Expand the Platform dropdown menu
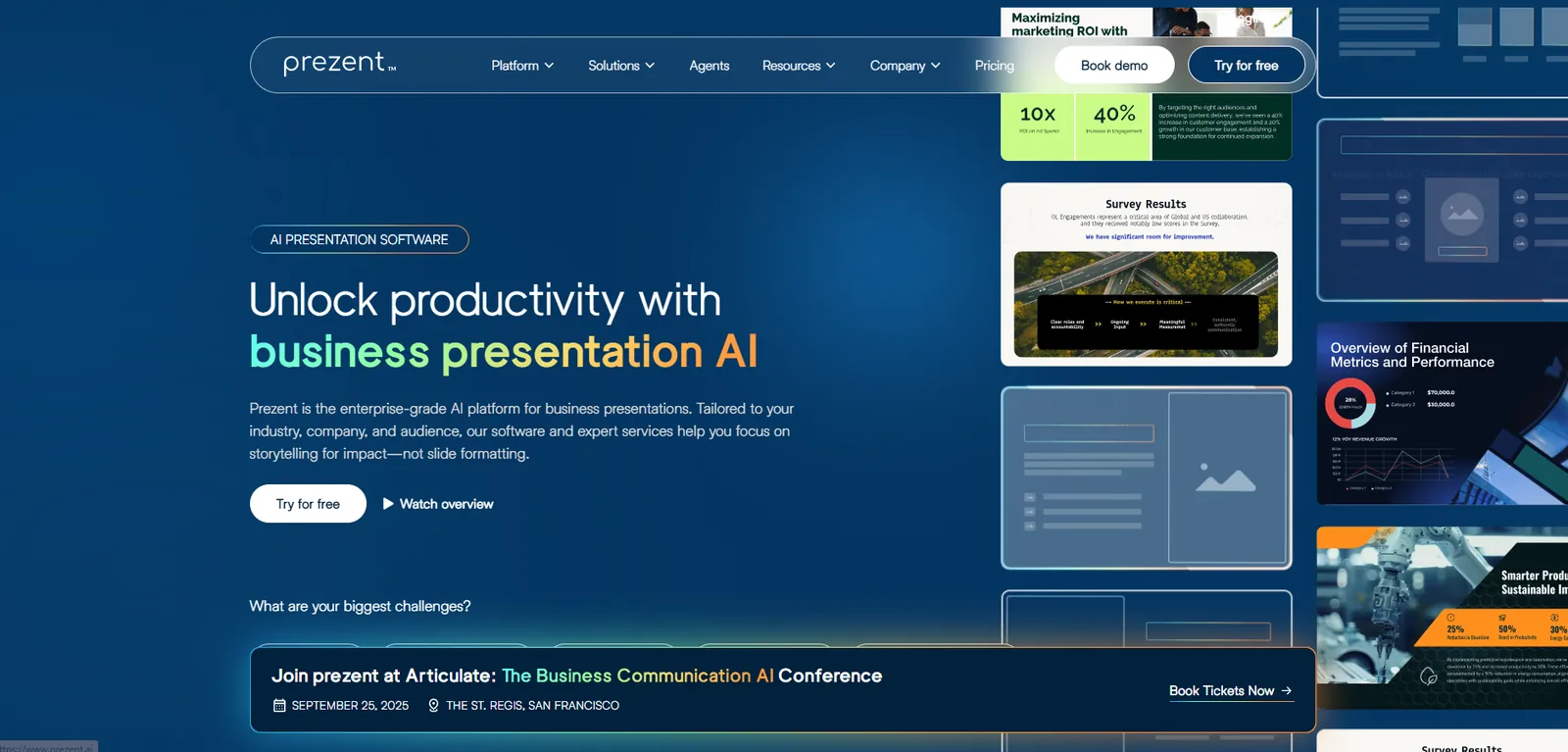This screenshot has height=752, width=1568. [522, 66]
